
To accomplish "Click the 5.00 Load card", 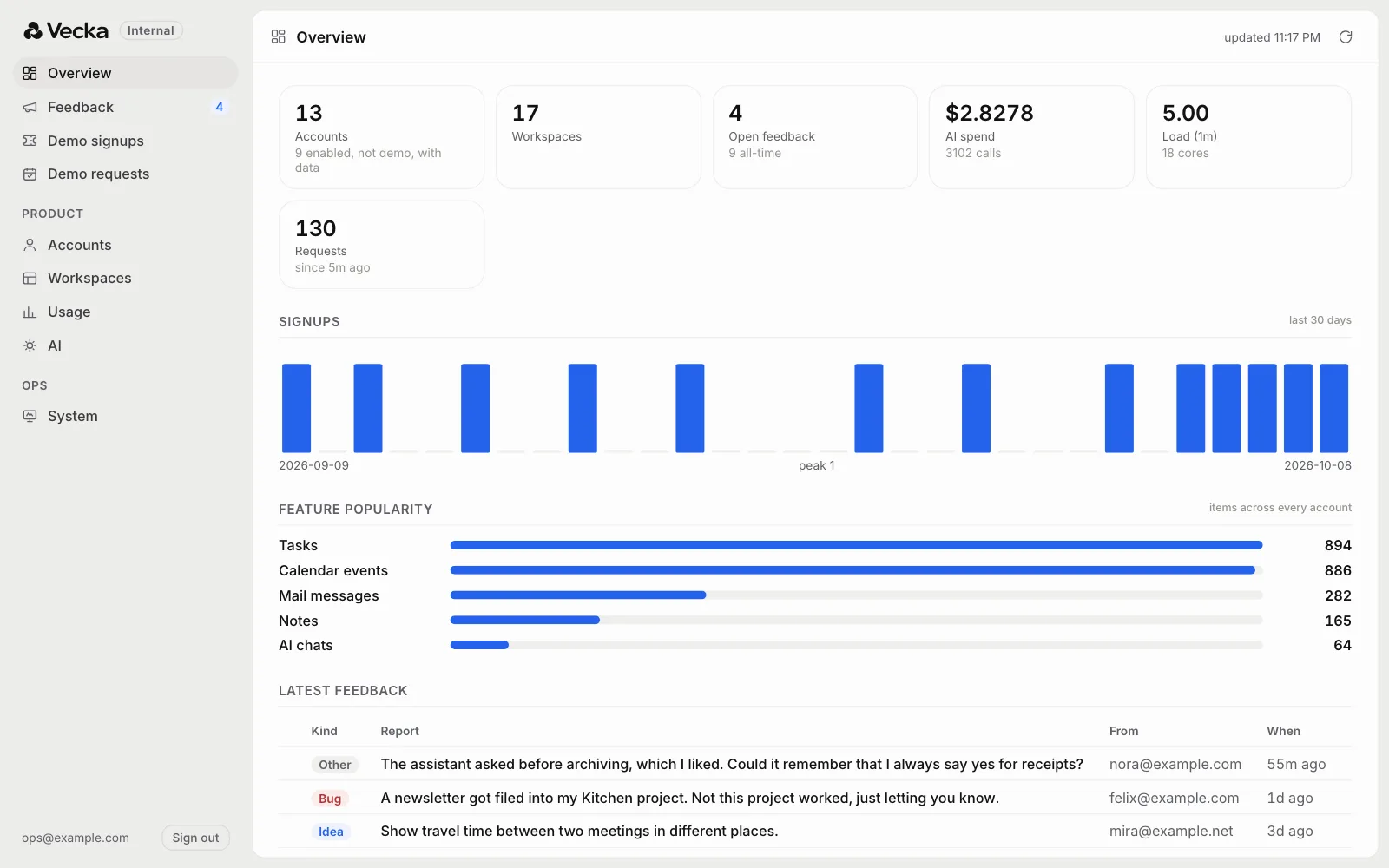I will click(x=1248, y=137).
